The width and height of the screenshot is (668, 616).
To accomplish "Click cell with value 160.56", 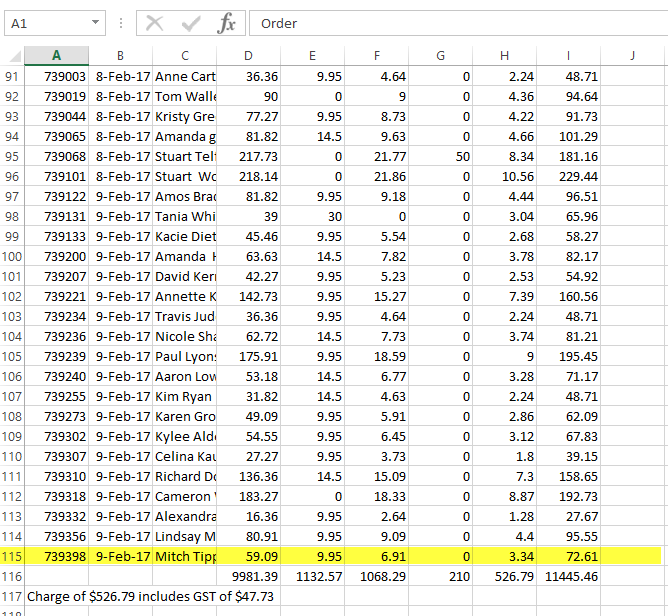I will (x=568, y=296).
